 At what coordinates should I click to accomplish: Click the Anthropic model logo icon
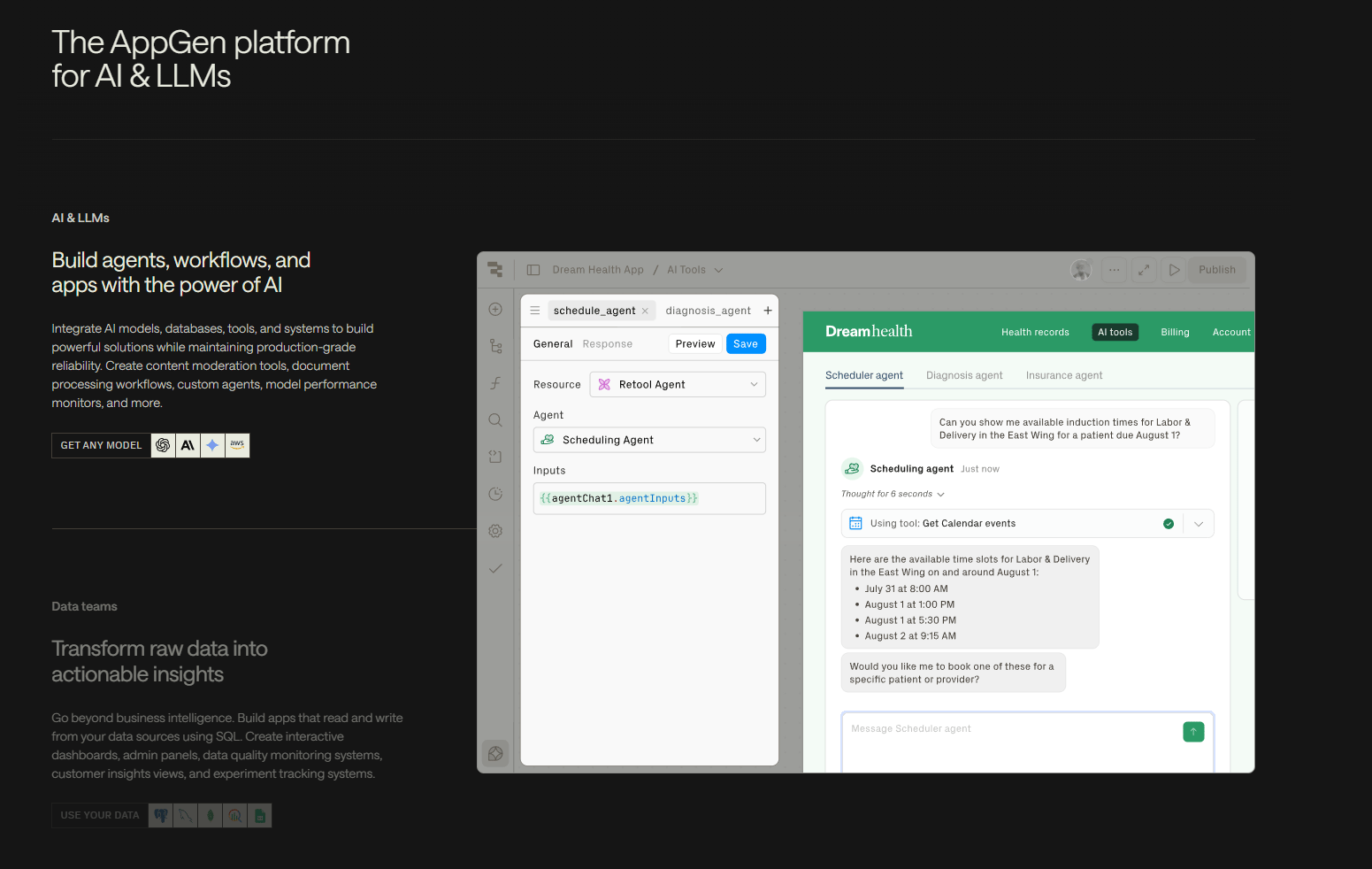(x=188, y=445)
